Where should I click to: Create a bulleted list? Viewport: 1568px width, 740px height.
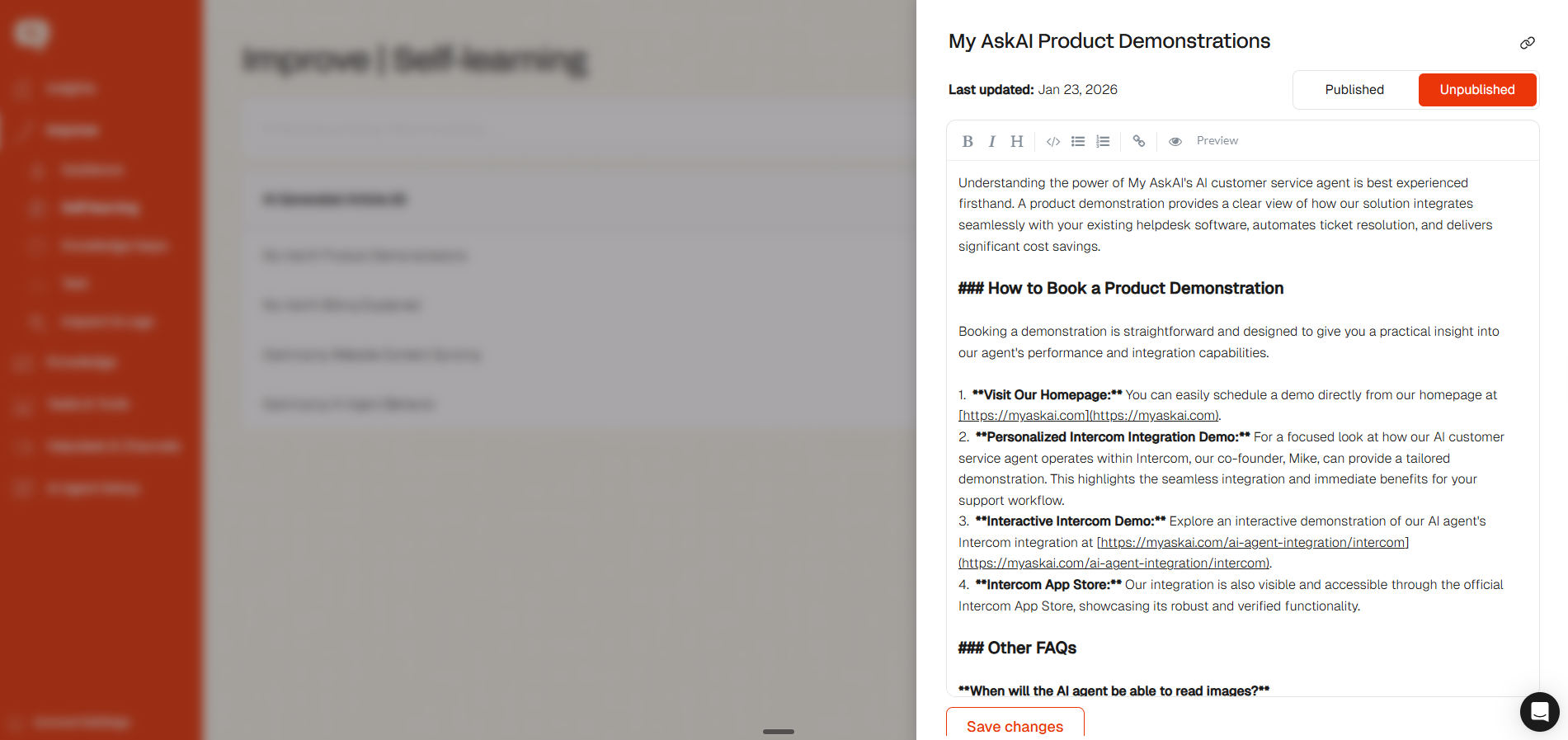[x=1078, y=141]
